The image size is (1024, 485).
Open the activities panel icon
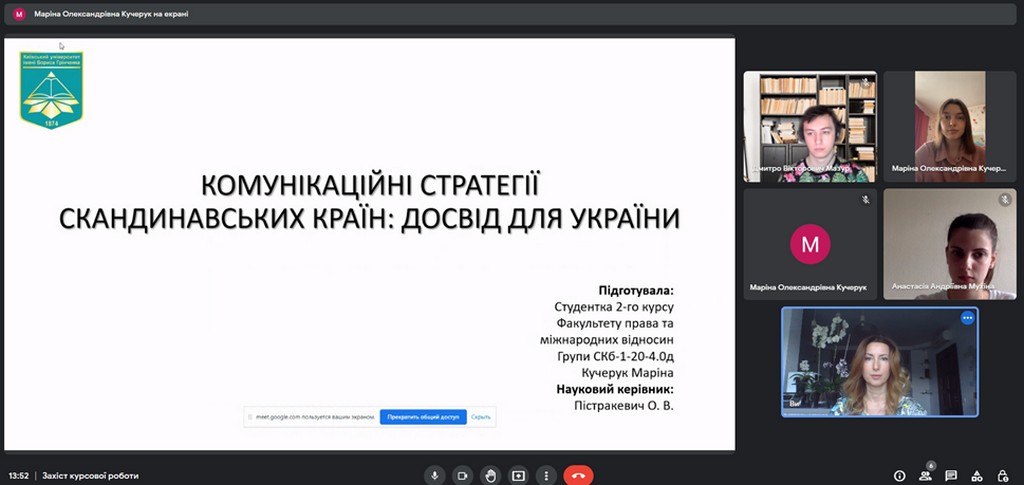(x=977, y=476)
